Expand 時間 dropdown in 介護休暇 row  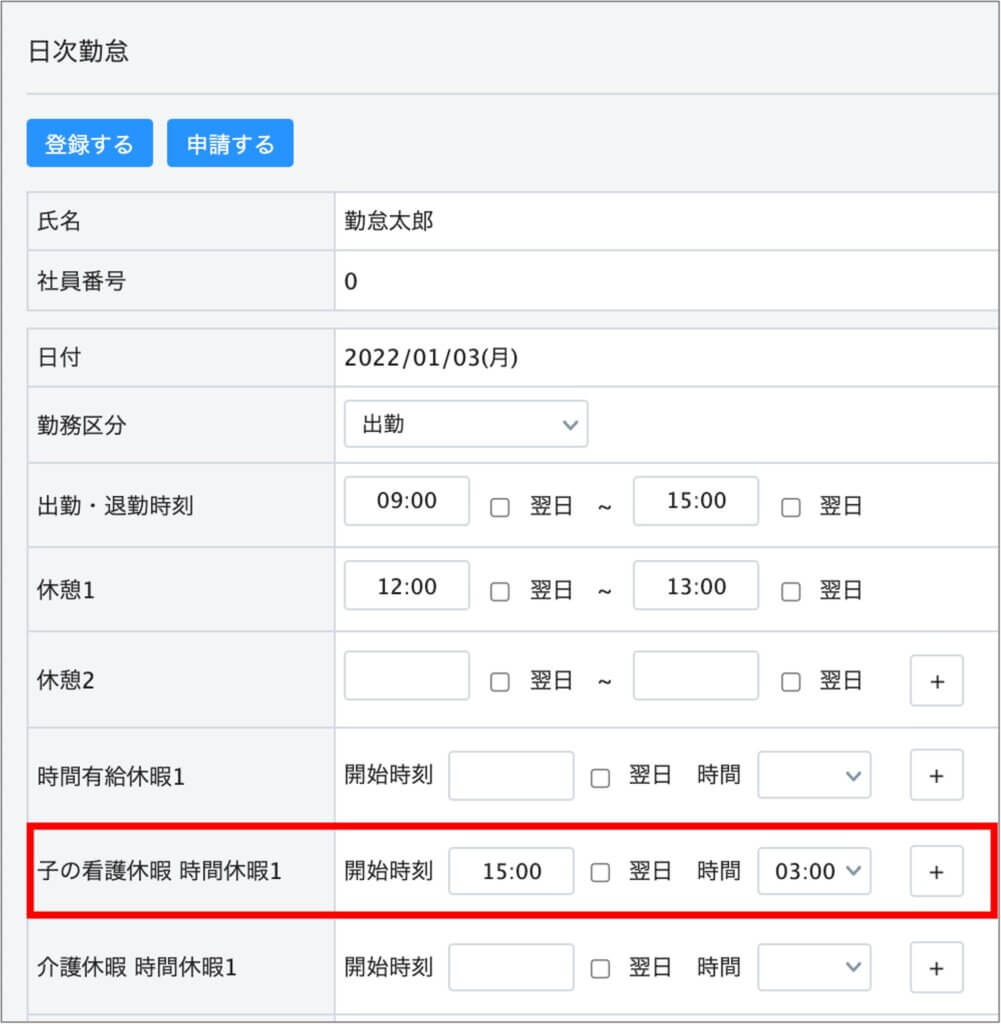click(813, 967)
